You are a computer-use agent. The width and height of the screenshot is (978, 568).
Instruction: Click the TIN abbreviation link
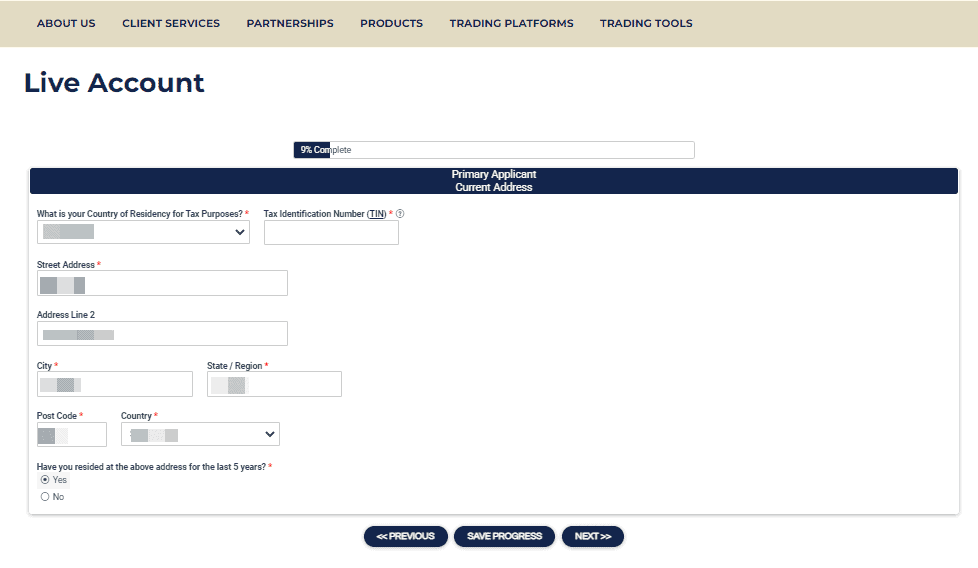click(377, 214)
